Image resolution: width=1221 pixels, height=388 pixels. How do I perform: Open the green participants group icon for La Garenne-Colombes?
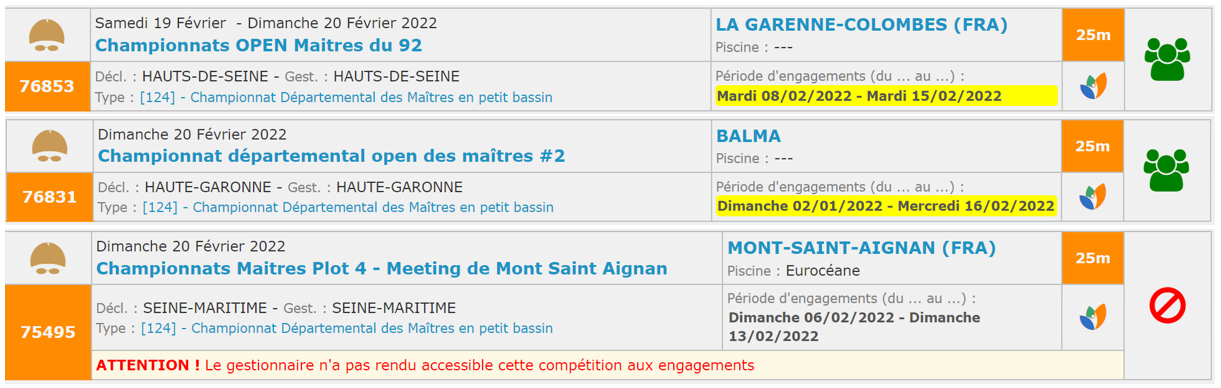click(x=1167, y=60)
